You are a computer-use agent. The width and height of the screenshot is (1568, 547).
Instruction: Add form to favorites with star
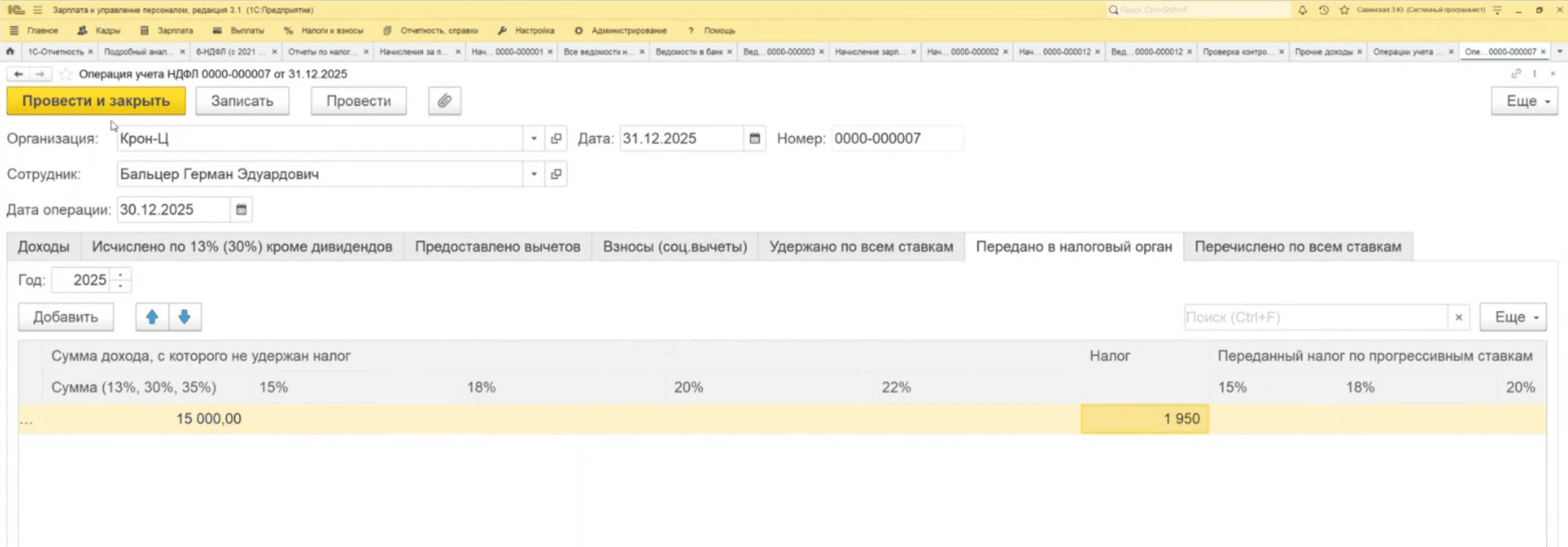65,74
